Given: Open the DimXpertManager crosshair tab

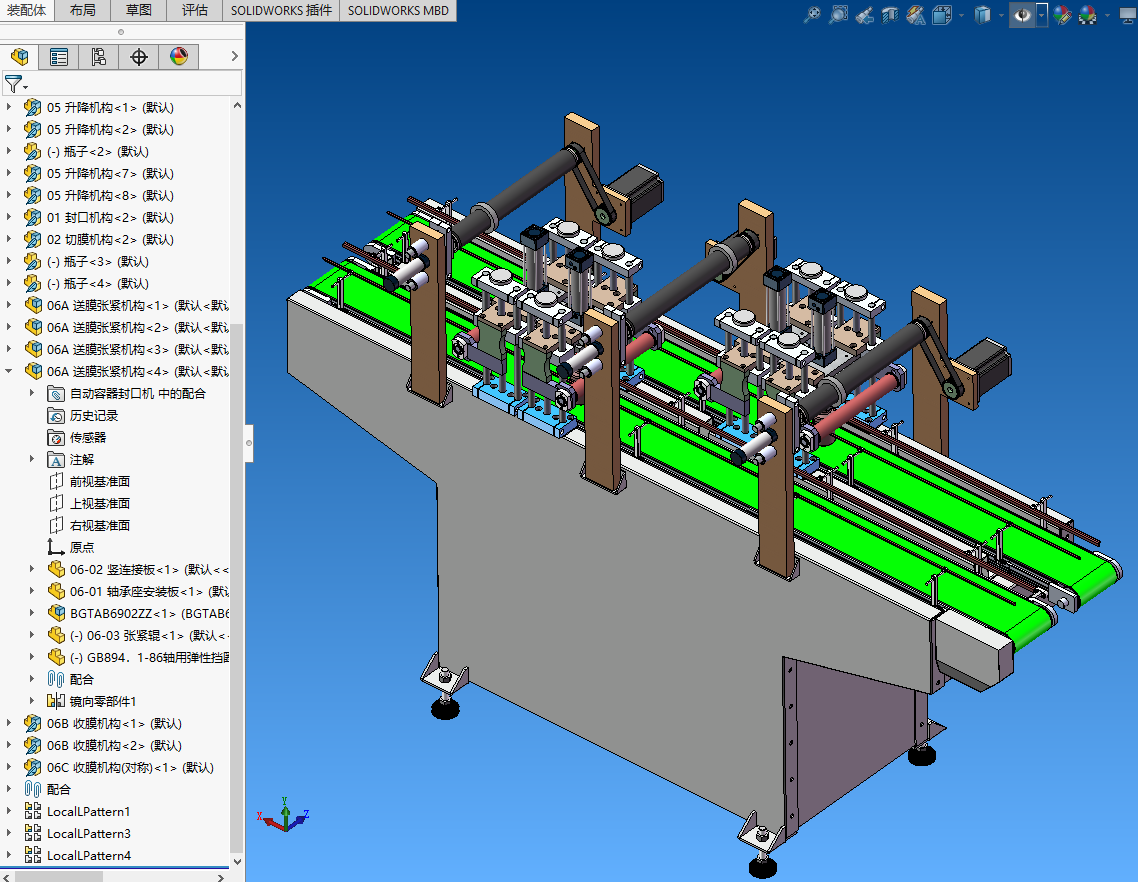Looking at the screenshot, I should coord(139,57).
